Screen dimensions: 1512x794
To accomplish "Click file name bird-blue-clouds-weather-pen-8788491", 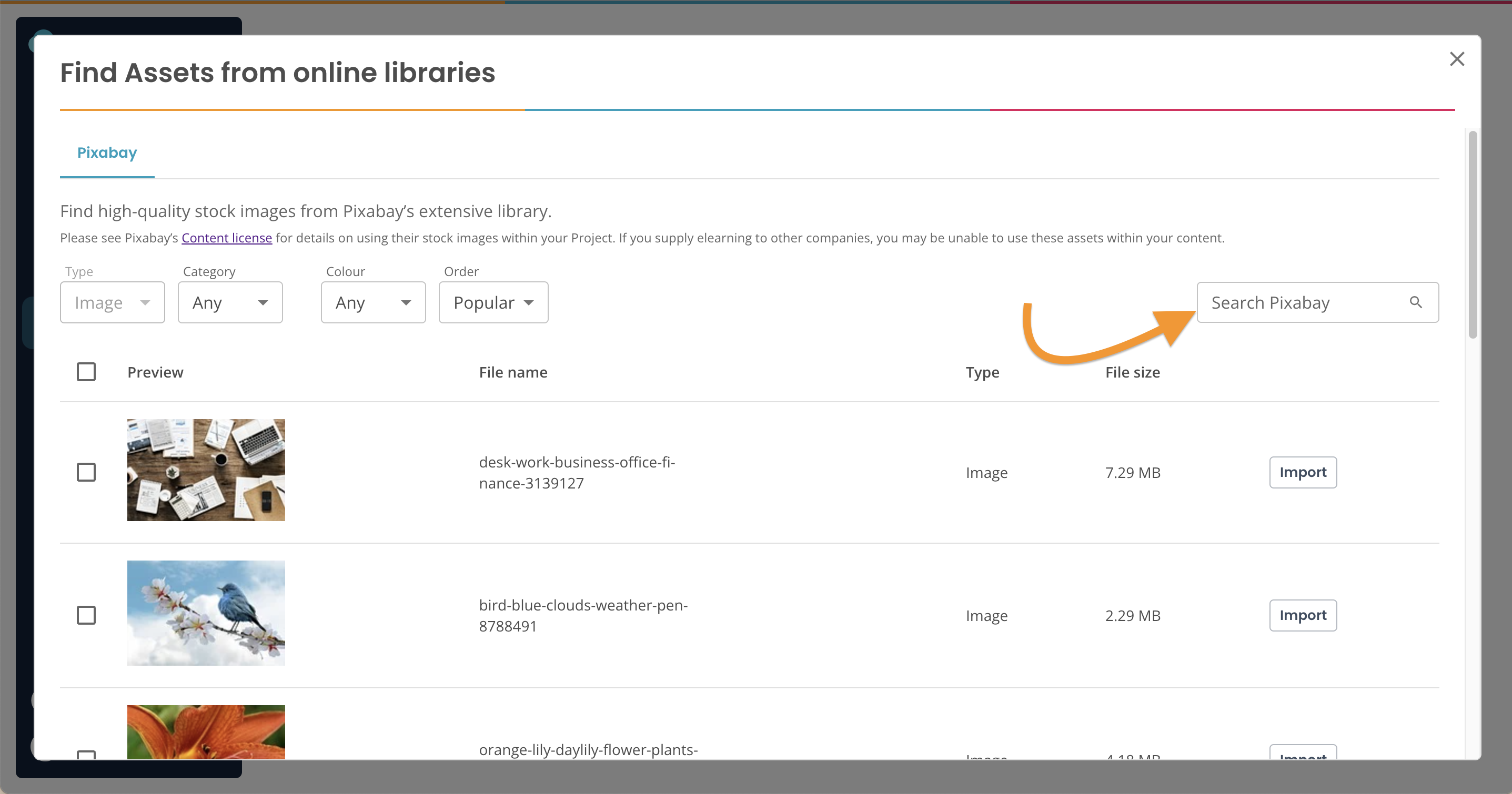I will [583, 615].
